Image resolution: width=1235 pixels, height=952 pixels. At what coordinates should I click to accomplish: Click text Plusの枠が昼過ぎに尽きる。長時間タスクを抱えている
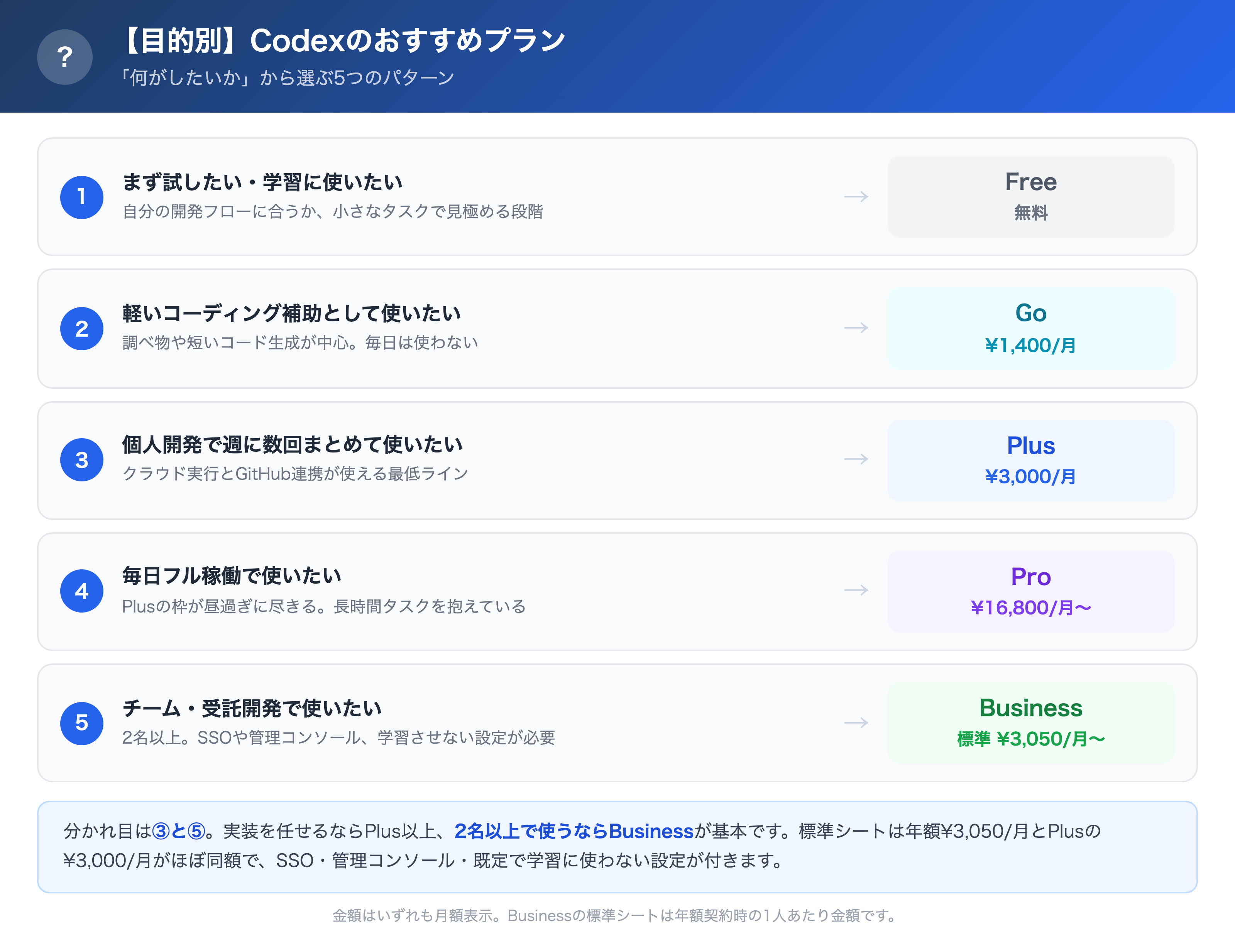pos(324,607)
